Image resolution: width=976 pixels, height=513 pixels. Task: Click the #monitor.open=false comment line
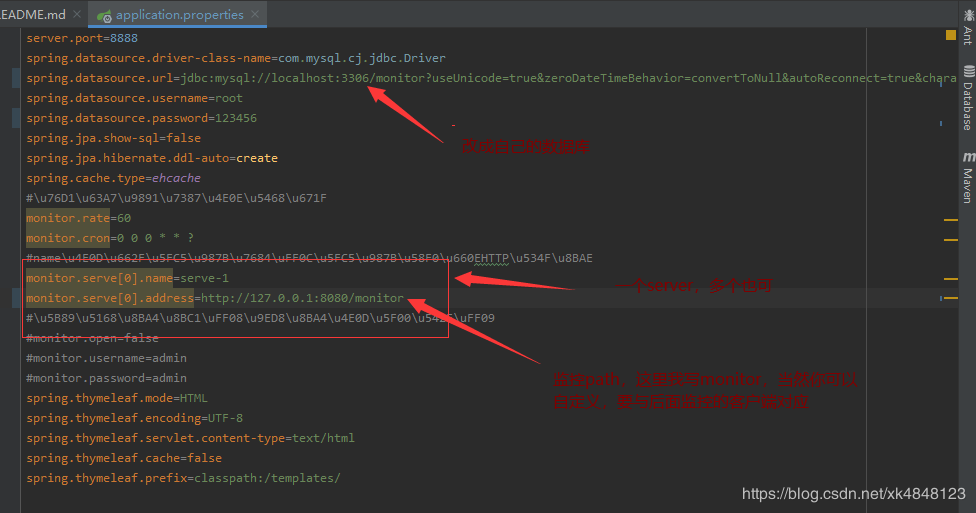pyautogui.click(x=92, y=338)
